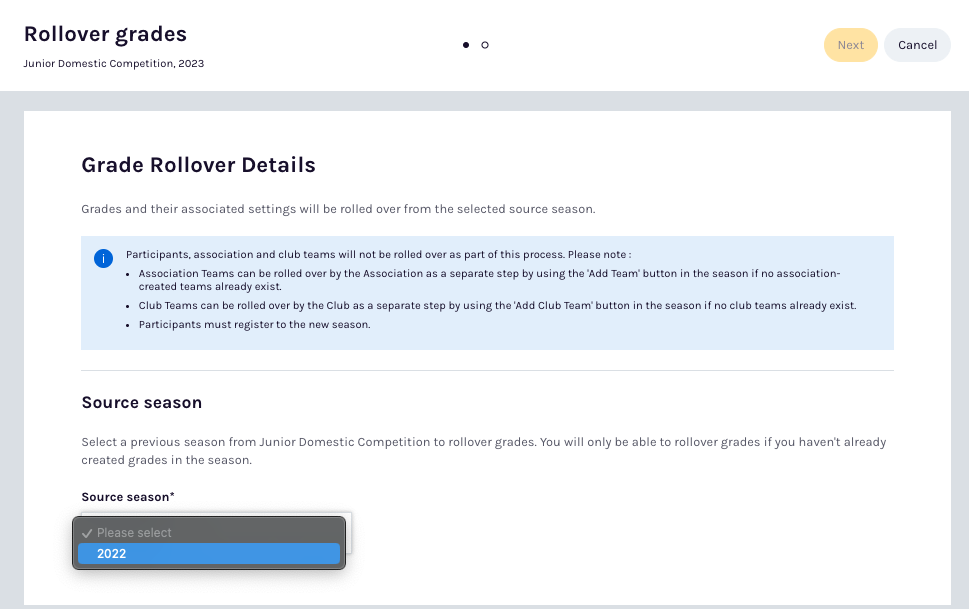Select the first filled step indicator dot
This screenshot has height=609, width=969.
pos(466,45)
